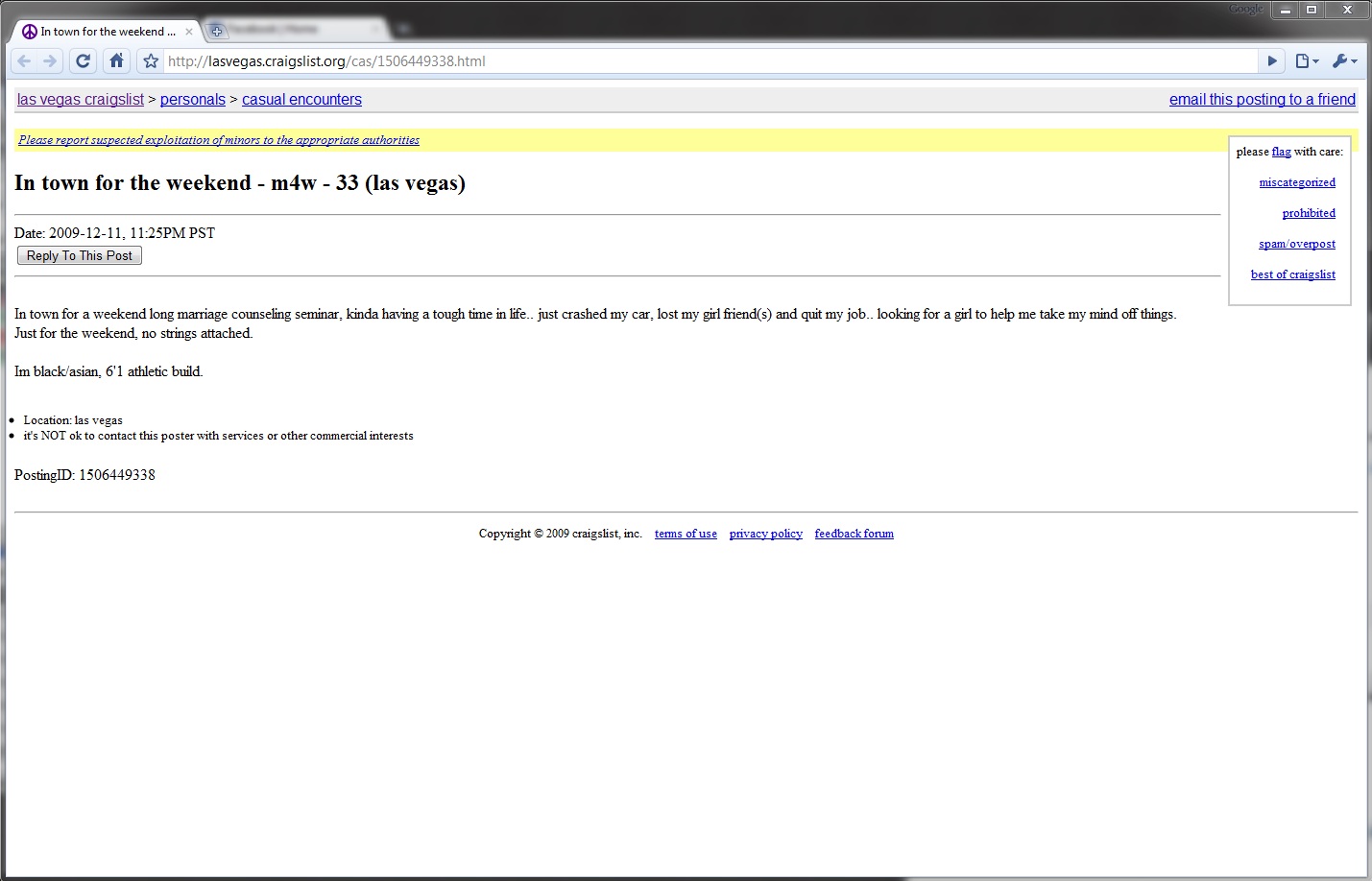Viewport: 1372px width, 881px height.
Task: Click 'email this posting to a friend'
Action: tap(1263, 100)
